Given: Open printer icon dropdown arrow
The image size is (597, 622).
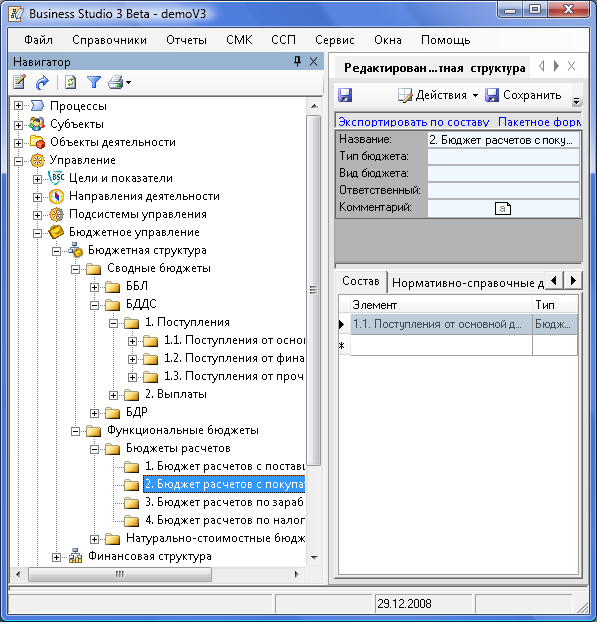Looking at the screenshot, I should (x=128, y=83).
